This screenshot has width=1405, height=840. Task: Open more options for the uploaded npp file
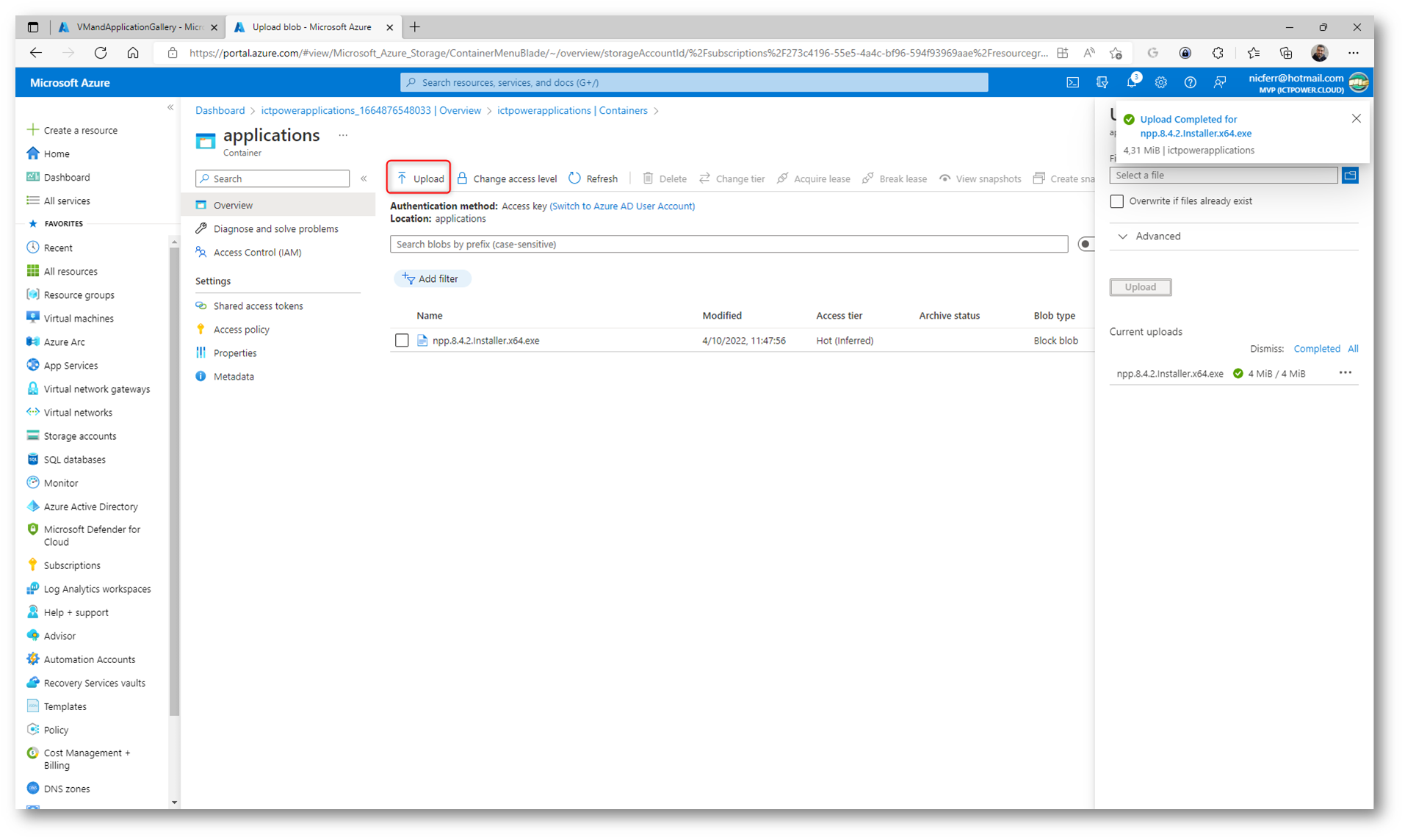click(1345, 373)
